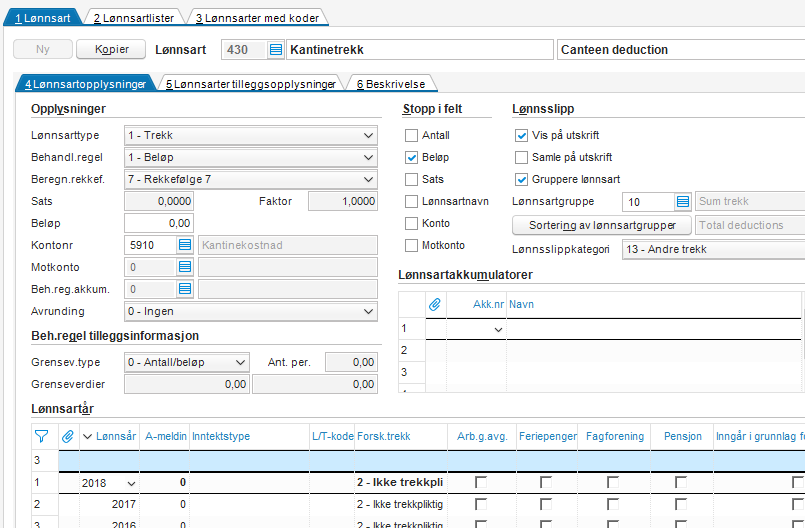Image resolution: width=805 pixels, height=528 pixels.
Task: Open lookup icon for Motkonto field
Action: pos(185,267)
